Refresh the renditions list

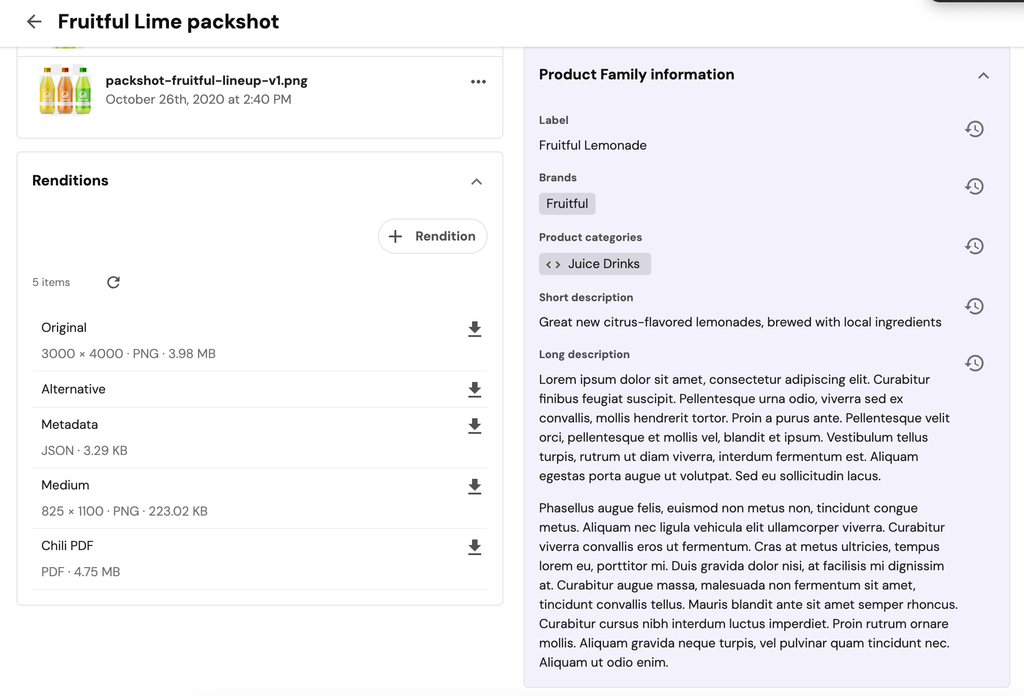click(113, 282)
